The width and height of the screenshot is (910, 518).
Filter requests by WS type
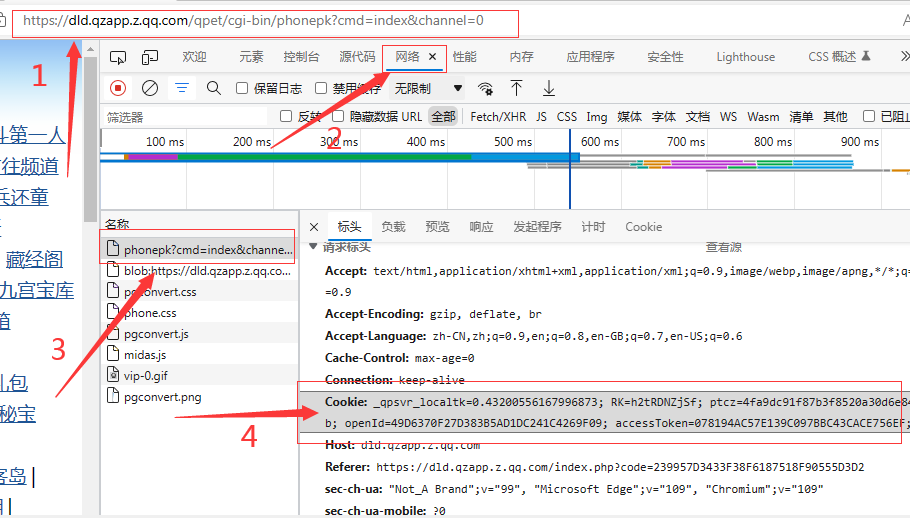(x=728, y=117)
